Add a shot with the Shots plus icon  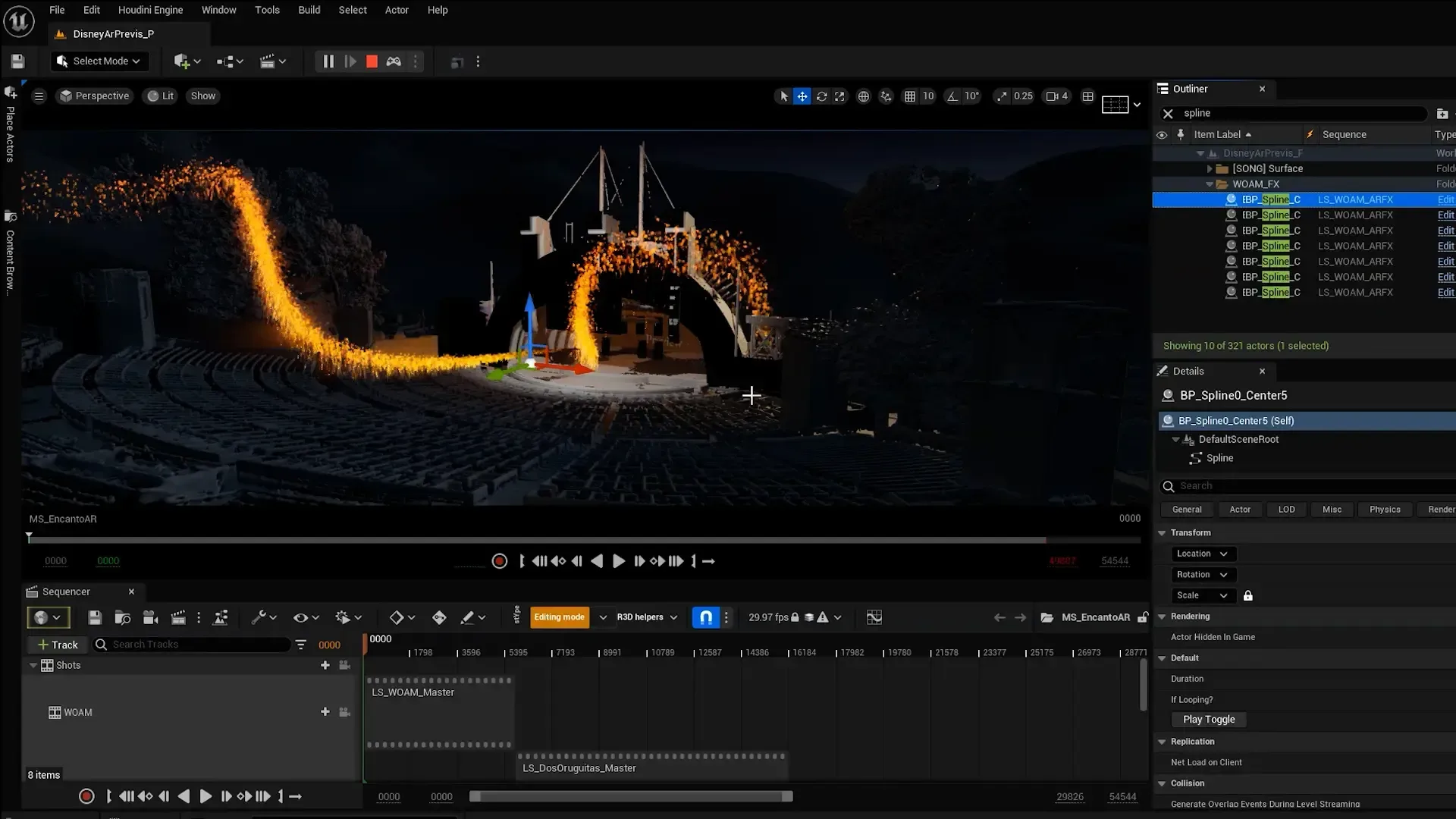[x=325, y=665]
